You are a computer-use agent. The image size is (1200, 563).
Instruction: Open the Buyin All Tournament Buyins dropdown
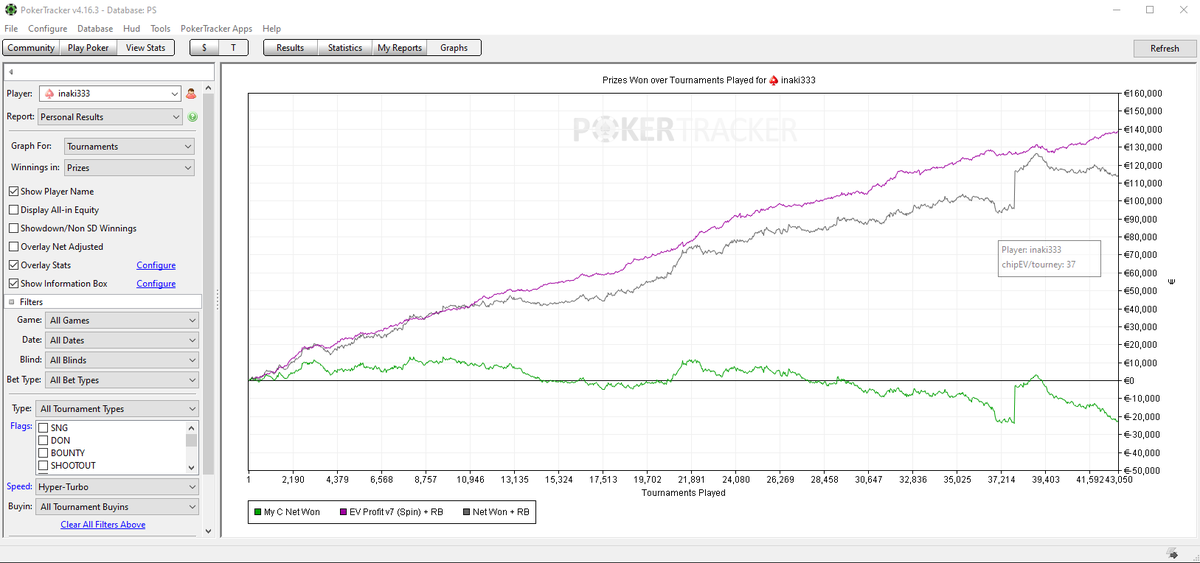click(x=117, y=507)
